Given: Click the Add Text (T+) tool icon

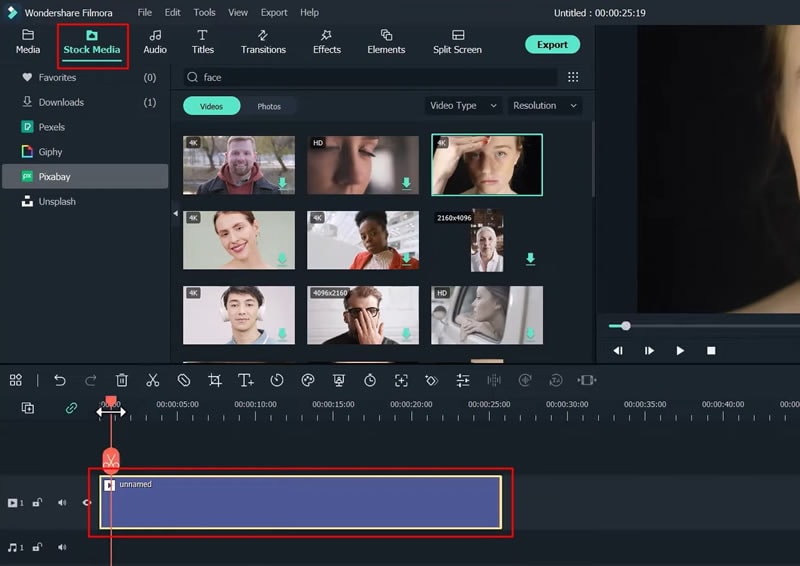Looking at the screenshot, I should pyautogui.click(x=246, y=380).
